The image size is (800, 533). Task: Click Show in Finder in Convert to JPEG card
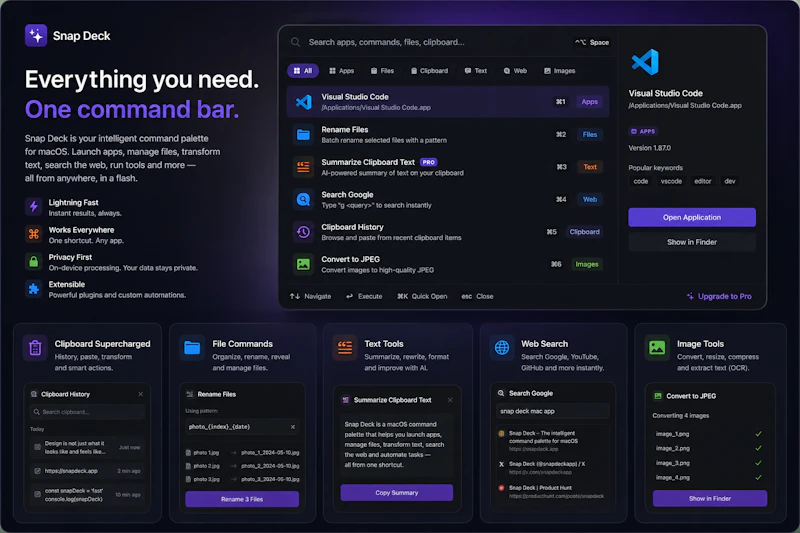click(x=710, y=498)
